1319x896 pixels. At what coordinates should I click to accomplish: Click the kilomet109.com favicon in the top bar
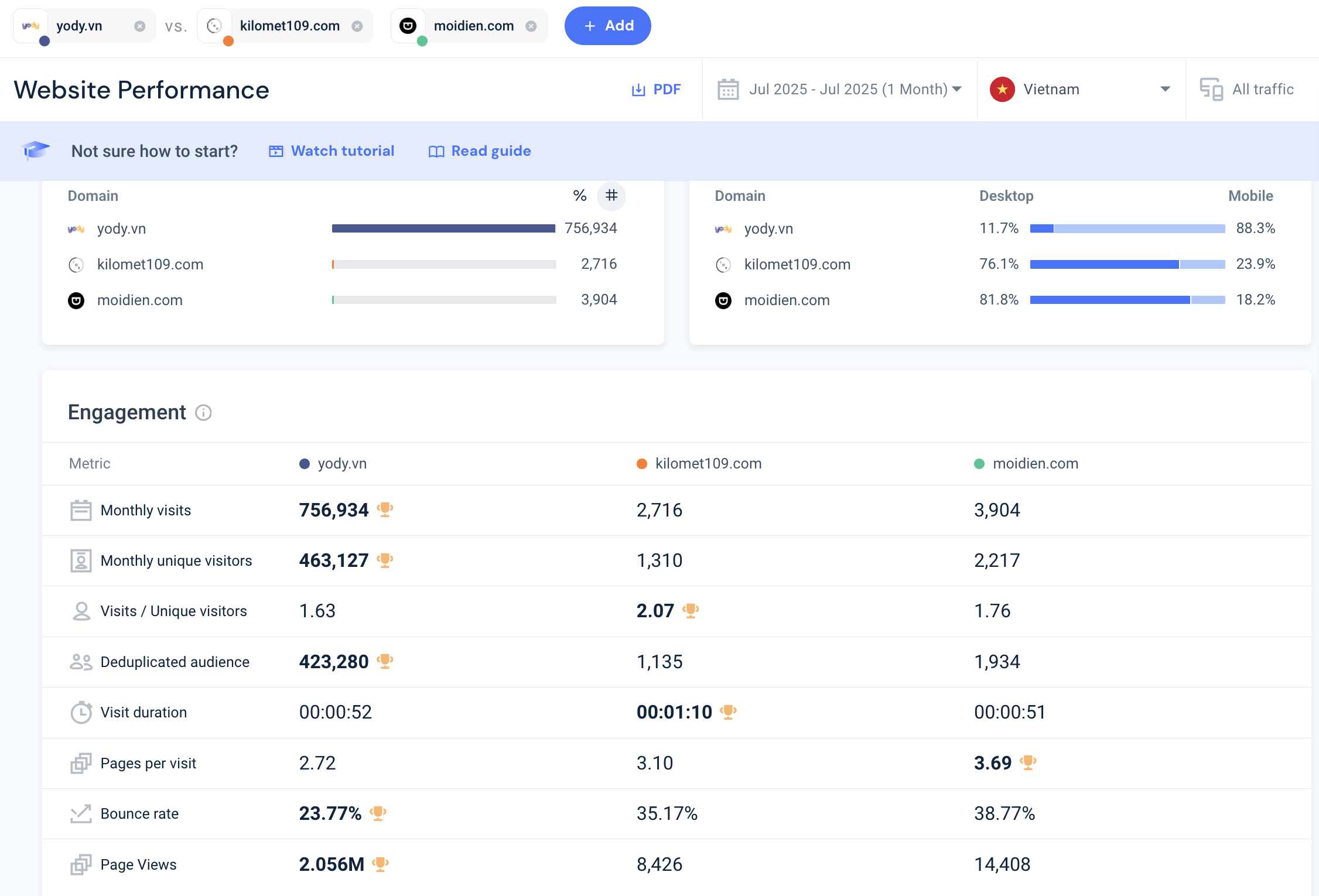(215, 26)
